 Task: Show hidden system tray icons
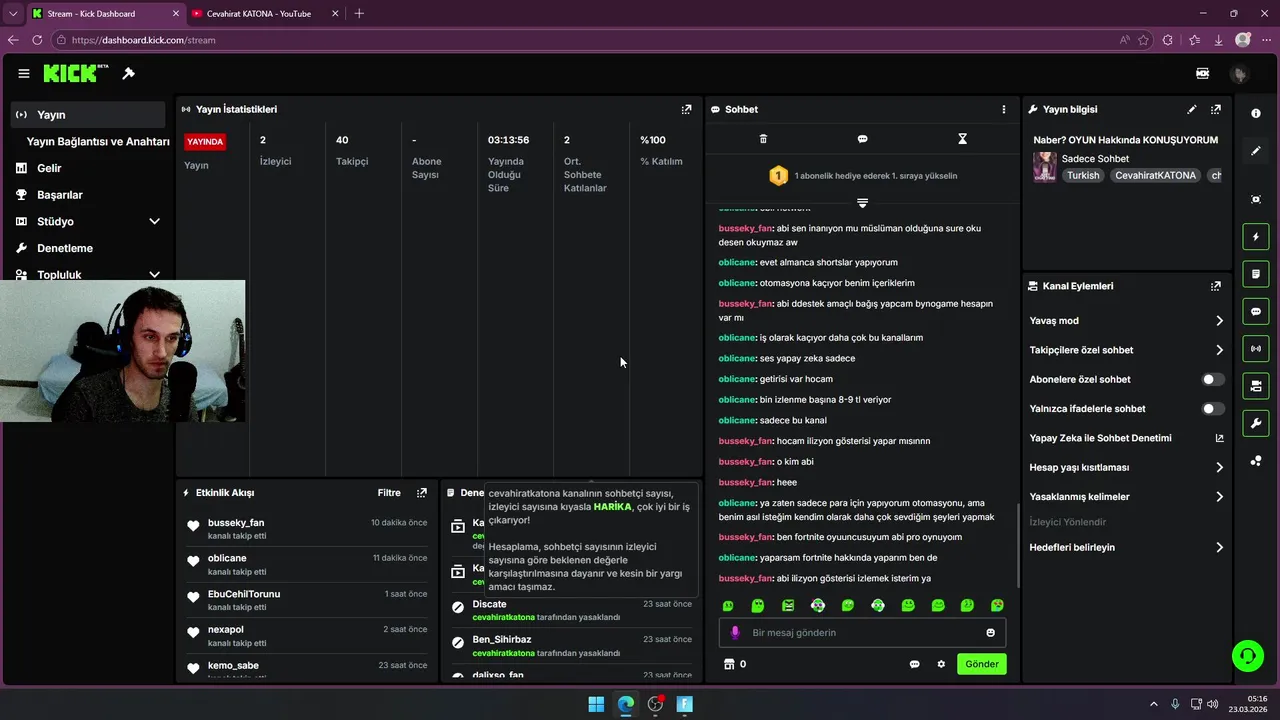coord(1153,704)
